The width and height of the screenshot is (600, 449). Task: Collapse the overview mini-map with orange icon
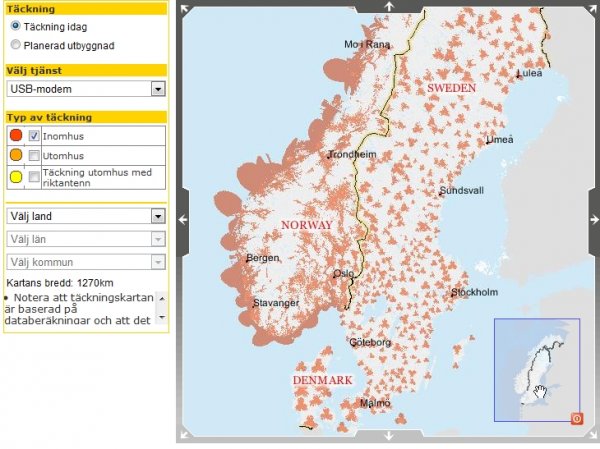[x=576, y=418]
